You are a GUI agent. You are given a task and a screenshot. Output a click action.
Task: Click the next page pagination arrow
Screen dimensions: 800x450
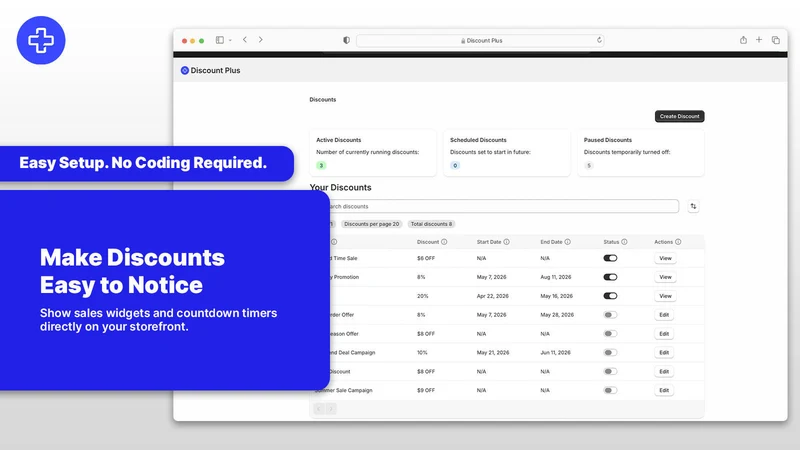click(x=331, y=409)
